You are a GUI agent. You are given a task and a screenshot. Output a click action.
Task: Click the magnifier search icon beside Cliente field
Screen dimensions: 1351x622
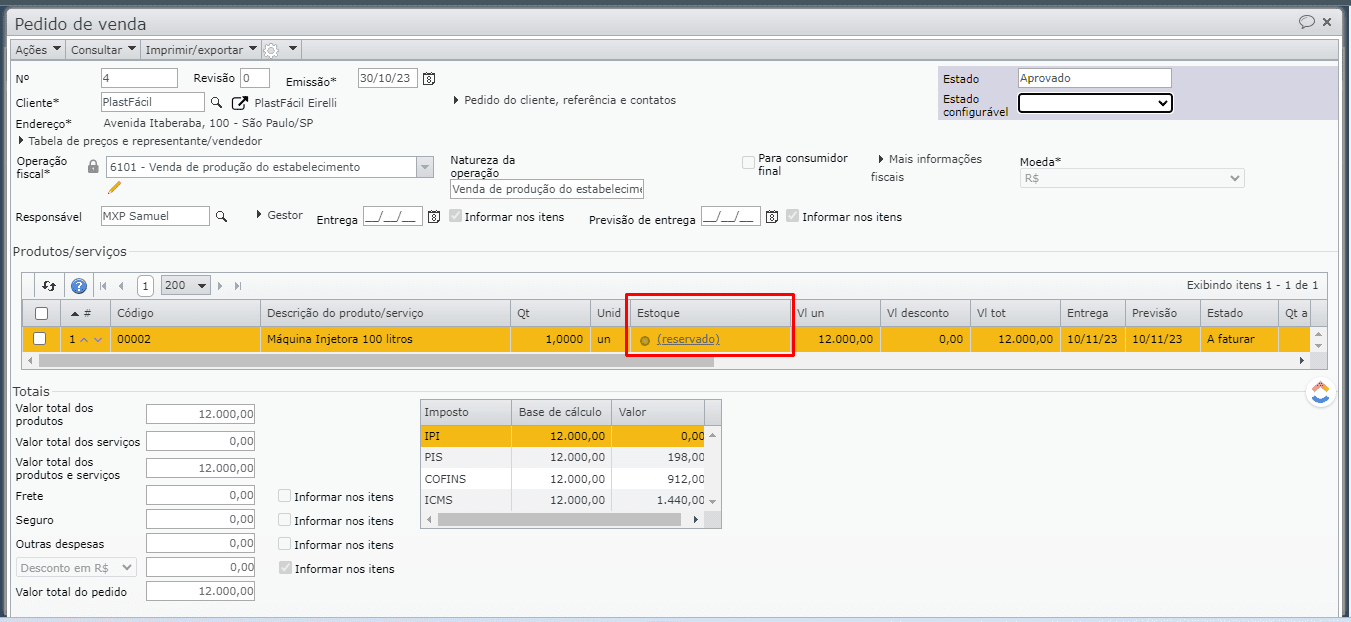216,102
